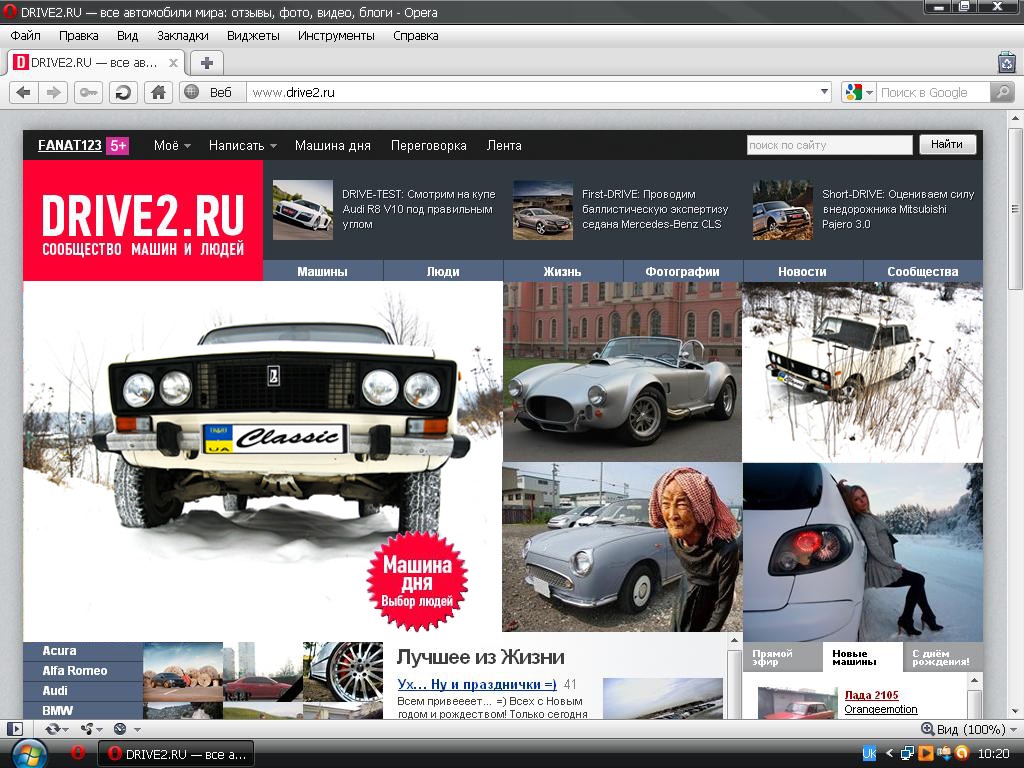The image size is (1024, 768).
Task: Focus the поиск по сайту field
Action: pos(829,145)
